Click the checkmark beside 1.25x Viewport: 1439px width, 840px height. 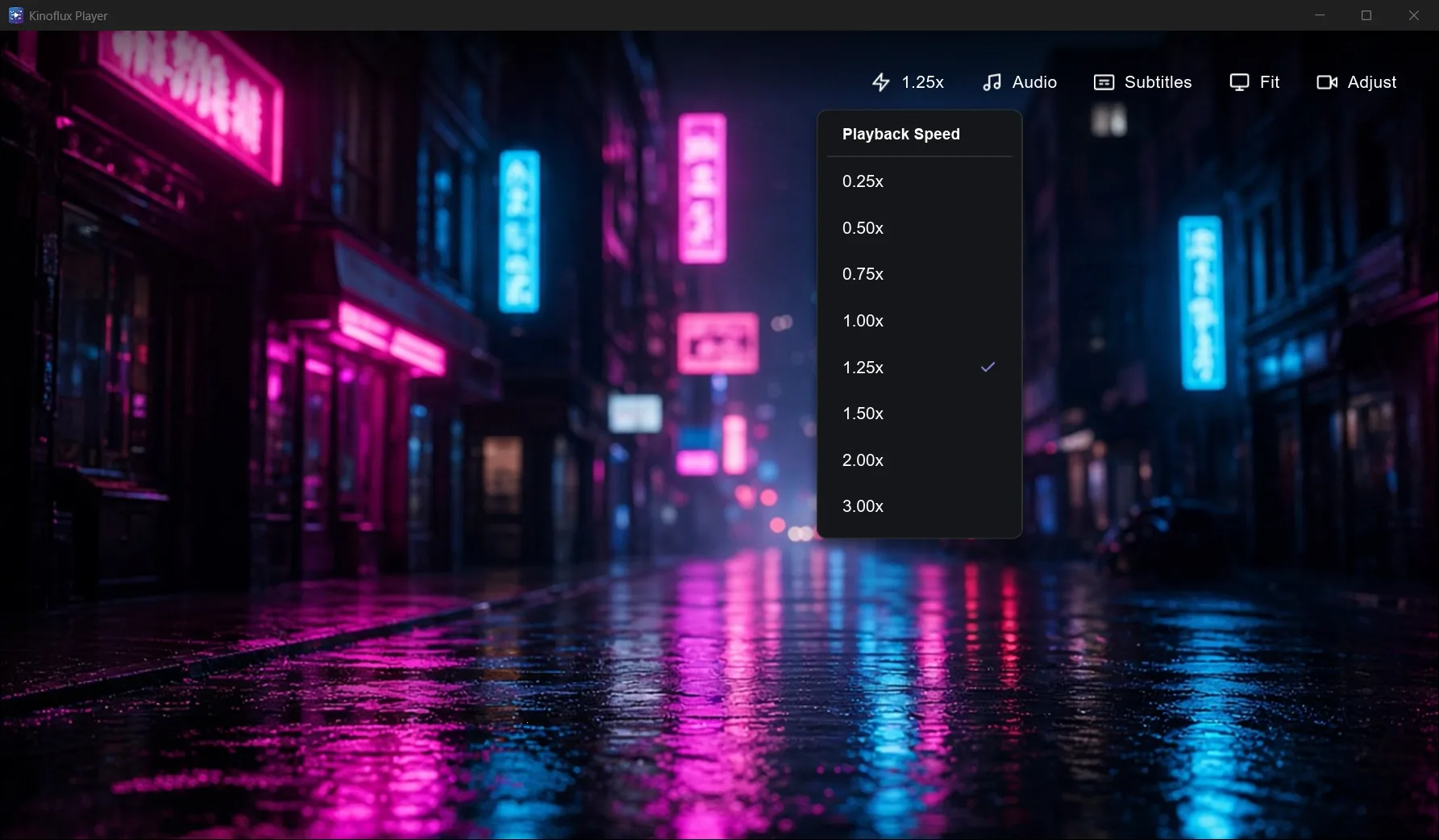tap(988, 367)
